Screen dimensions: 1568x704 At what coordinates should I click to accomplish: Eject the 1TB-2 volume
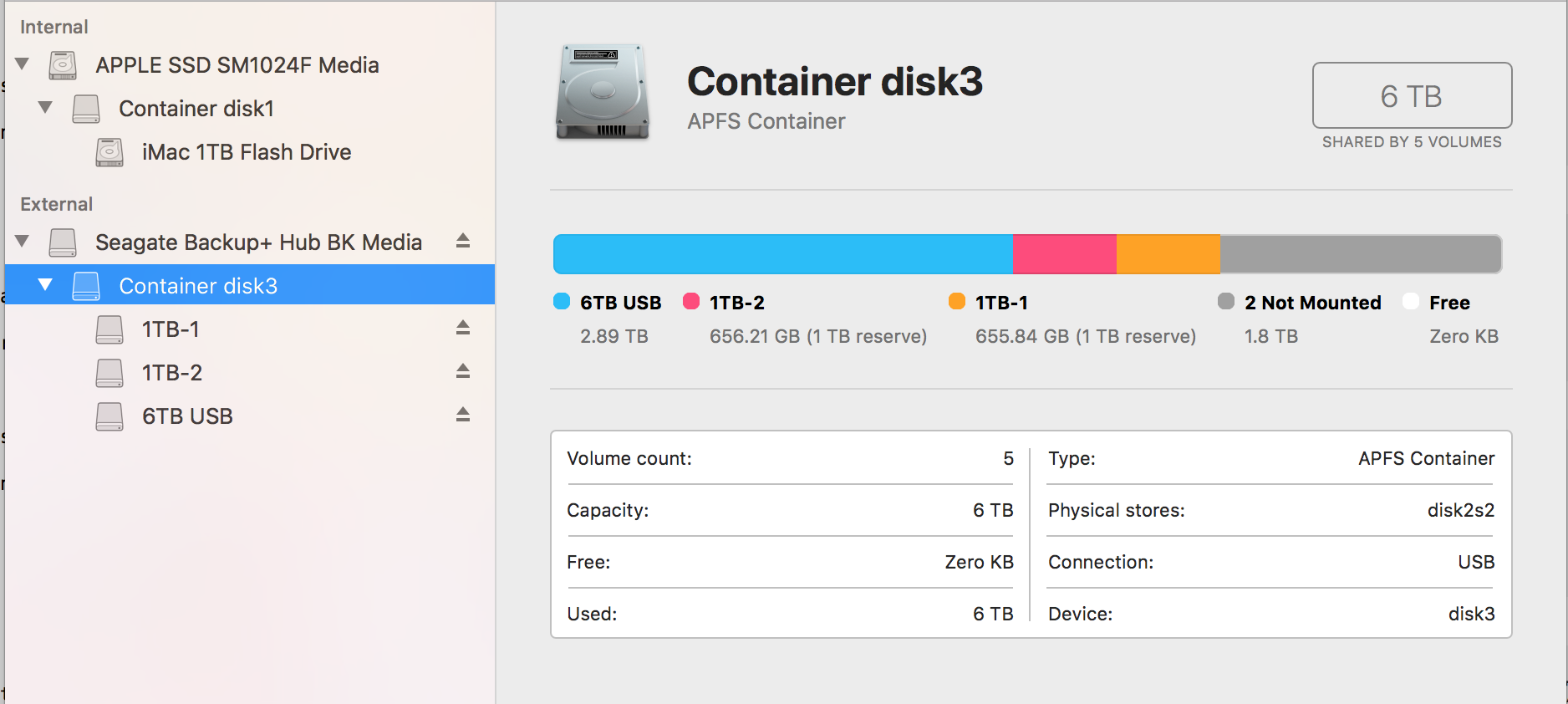[463, 371]
